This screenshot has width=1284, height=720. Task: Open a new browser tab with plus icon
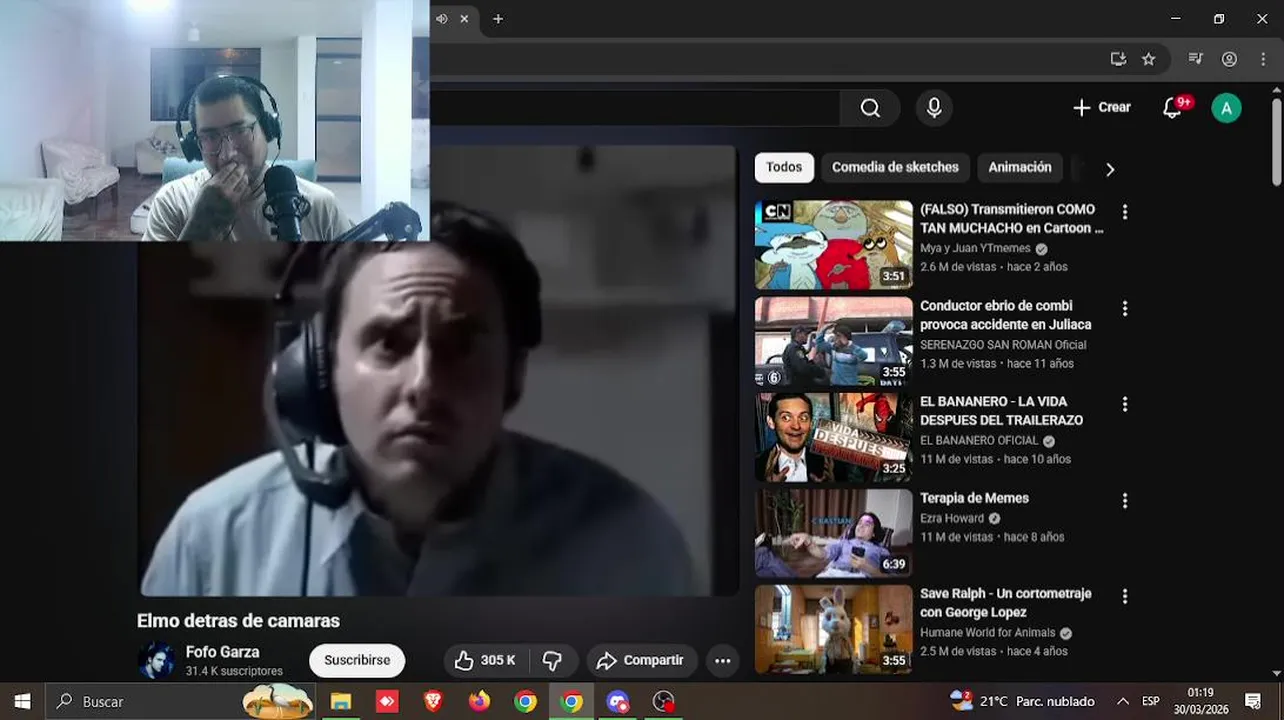(x=498, y=19)
